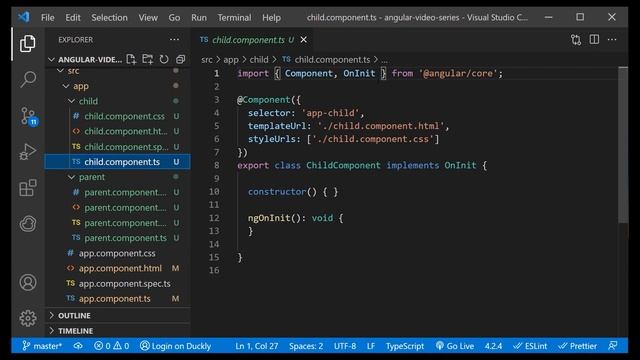Click the master branch indicator in status bar

tap(42, 346)
